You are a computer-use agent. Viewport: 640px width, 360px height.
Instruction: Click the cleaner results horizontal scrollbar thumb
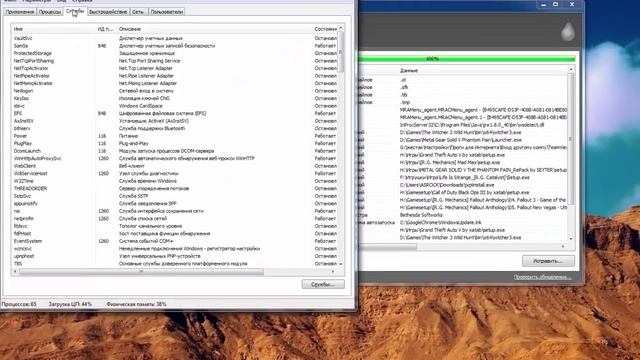coord(388,246)
